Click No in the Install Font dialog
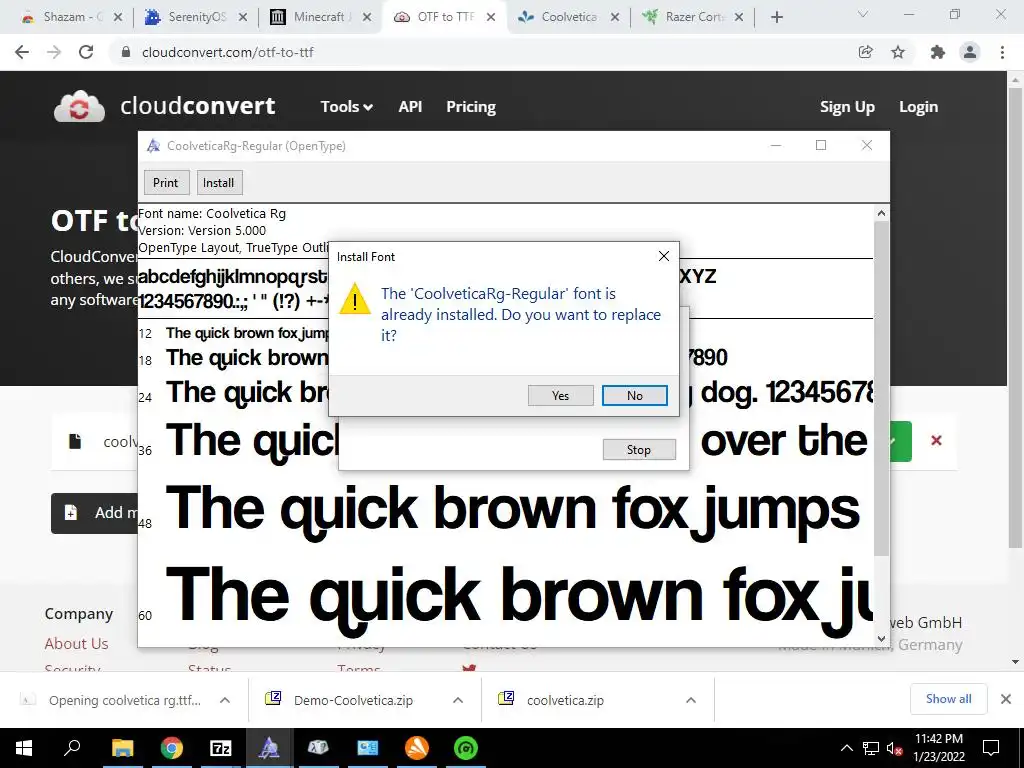This screenshot has width=1024, height=768. (x=634, y=395)
